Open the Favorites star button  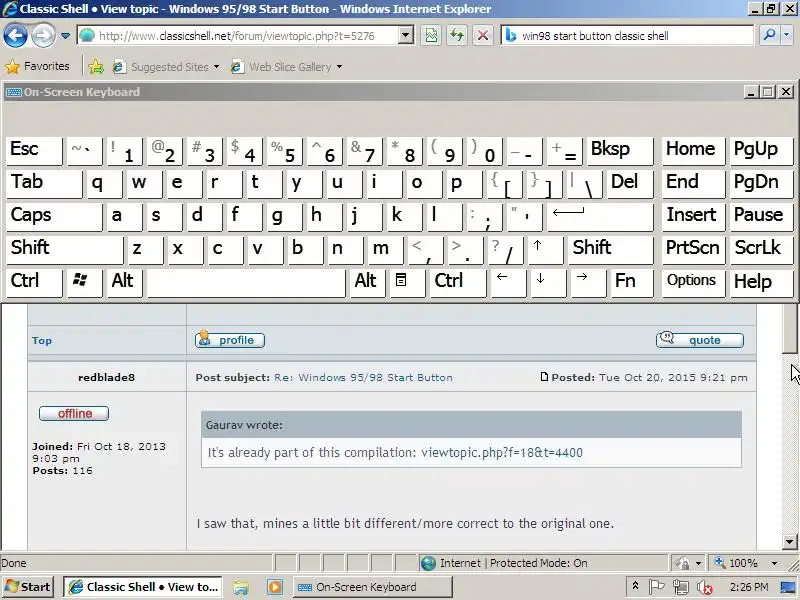[37, 66]
